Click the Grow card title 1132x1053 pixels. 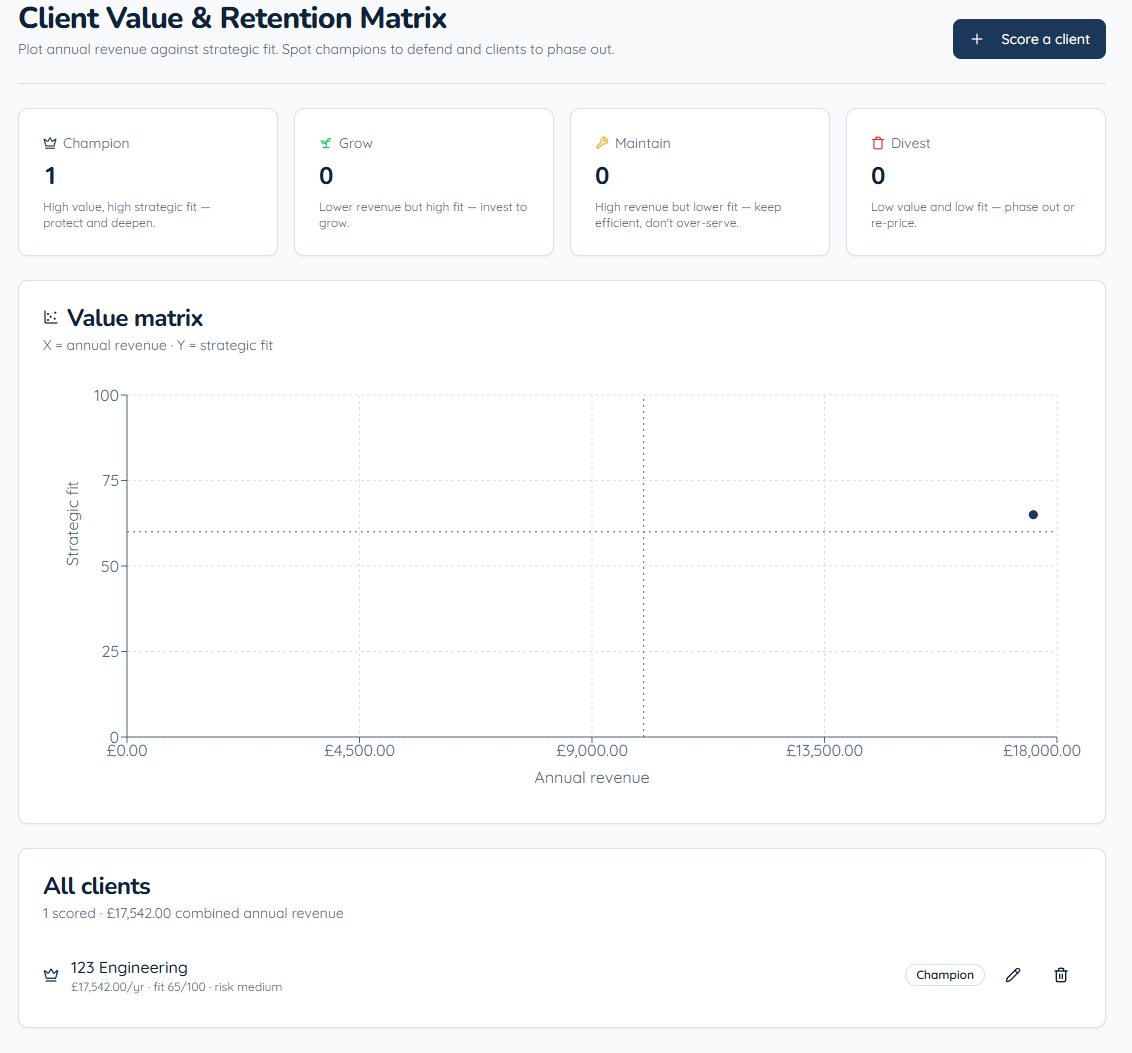coord(356,143)
